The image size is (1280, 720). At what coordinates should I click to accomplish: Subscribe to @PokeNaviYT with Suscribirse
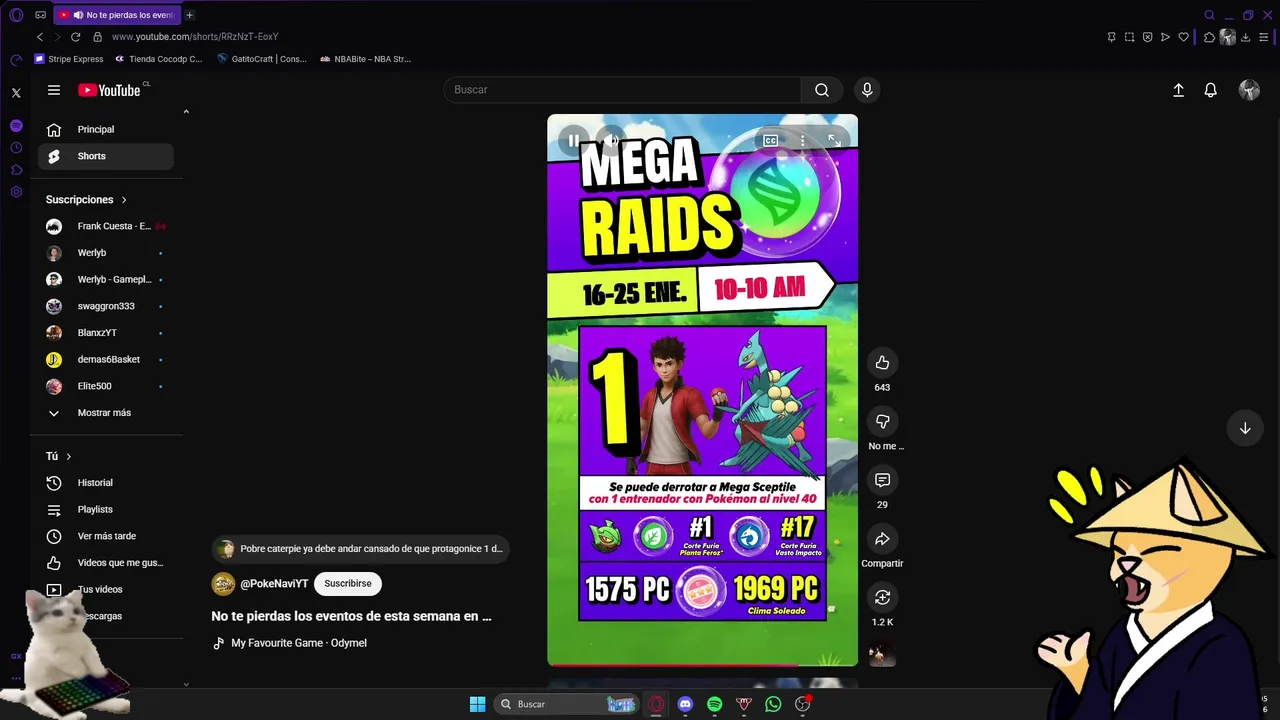pyautogui.click(x=347, y=583)
